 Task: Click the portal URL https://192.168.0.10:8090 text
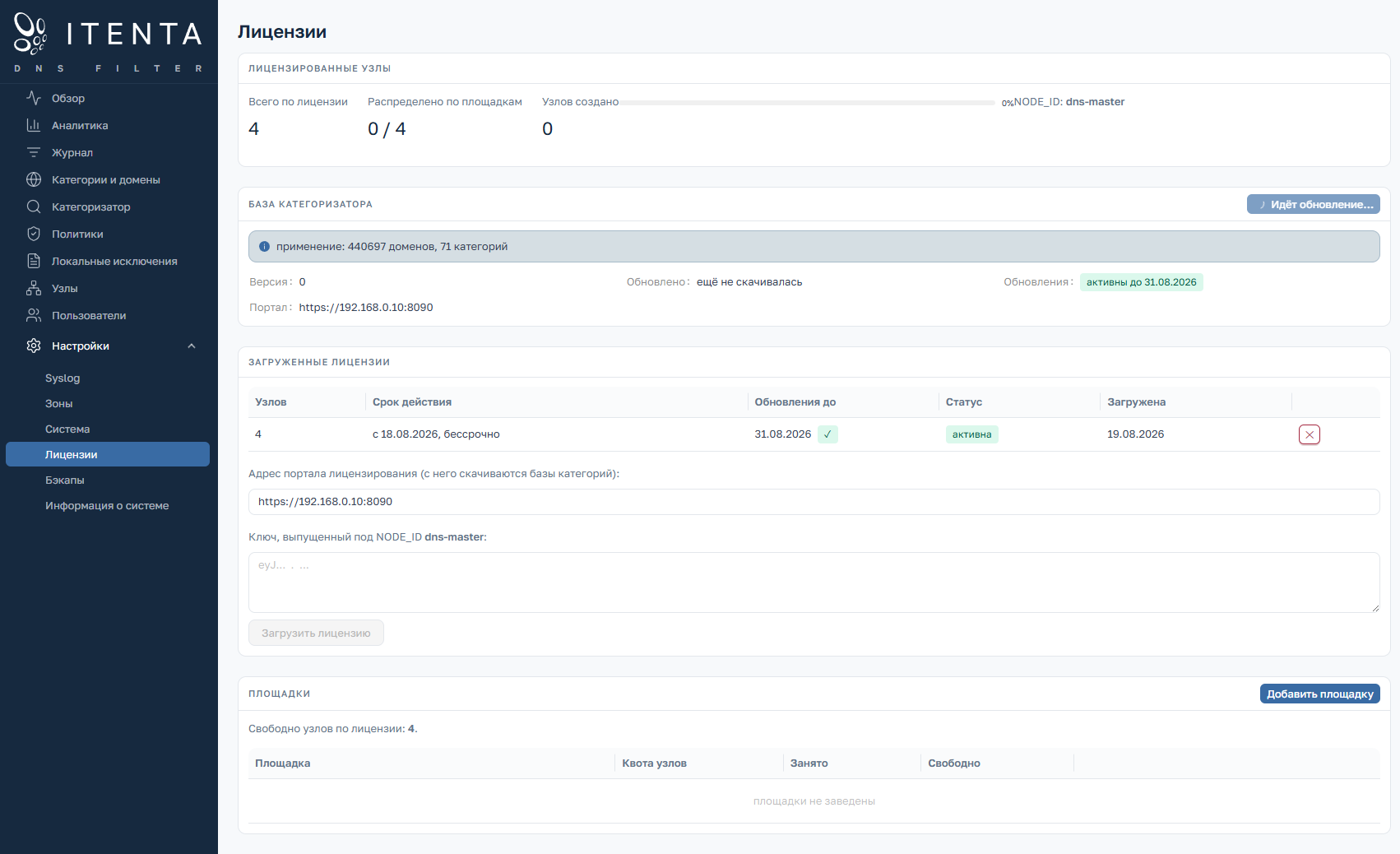click(366, 308)
